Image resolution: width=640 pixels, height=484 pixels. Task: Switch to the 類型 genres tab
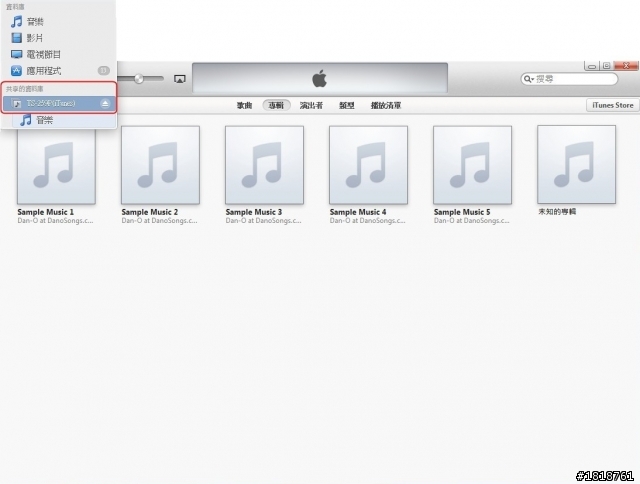pyautogui.click(x=347, y=105)
